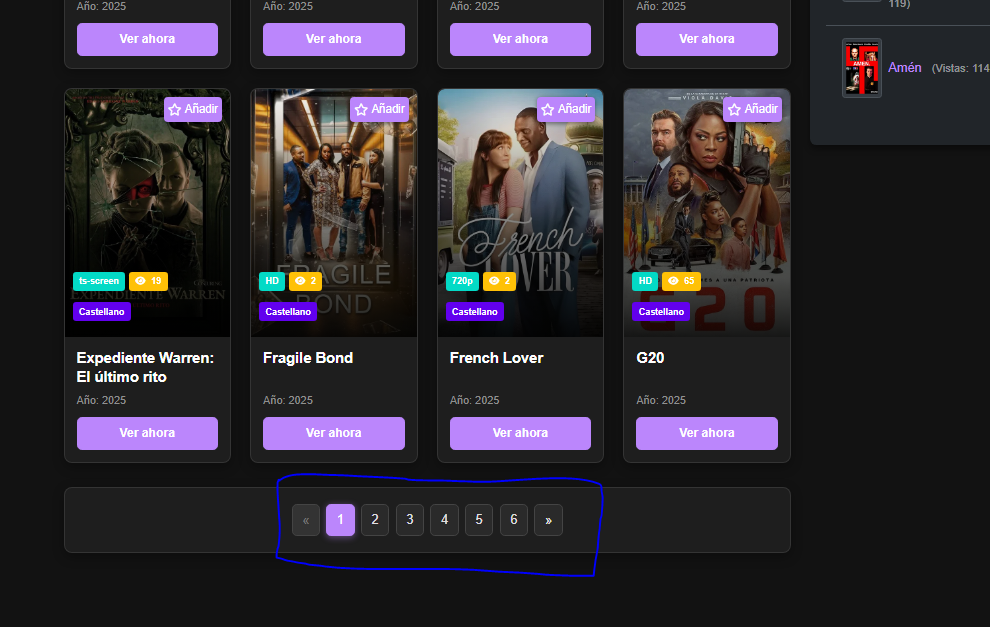This screenshot has width=990, height=627.
Task: Open the Amén movie link in the sidebar
Action: click(x=905, y=67)
